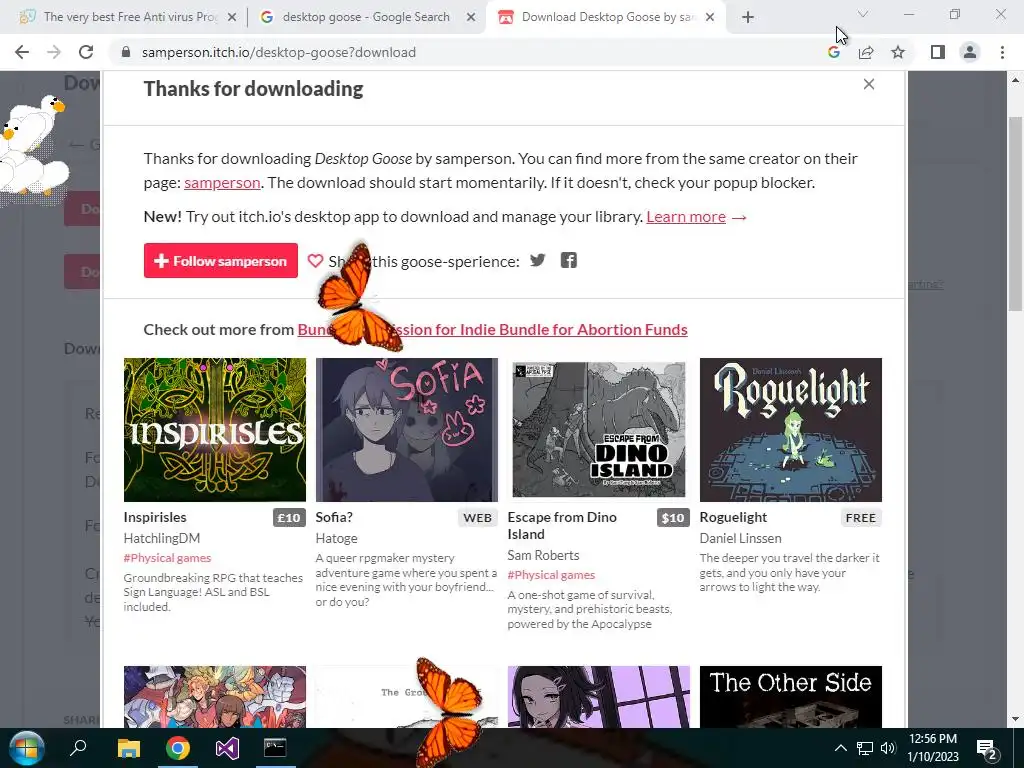The width and height of the screenshot is (1024, 768).
Task: Click #Physical games tag under Dino Island
Action: click(x=551, y=575)
